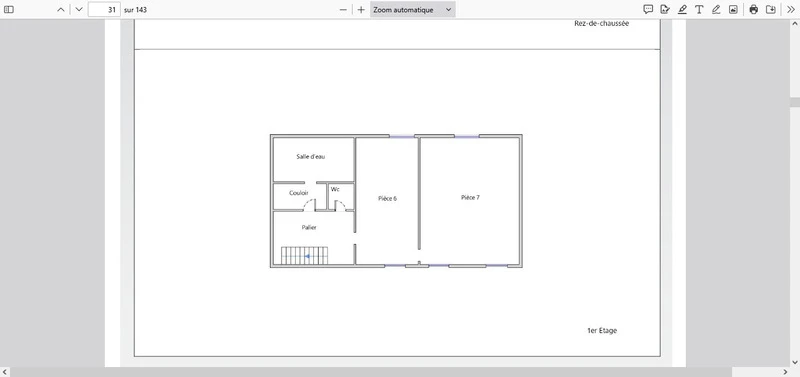Click the right arrow of horizontal scrollbar
800x377 pixels.
click(785, 372)
